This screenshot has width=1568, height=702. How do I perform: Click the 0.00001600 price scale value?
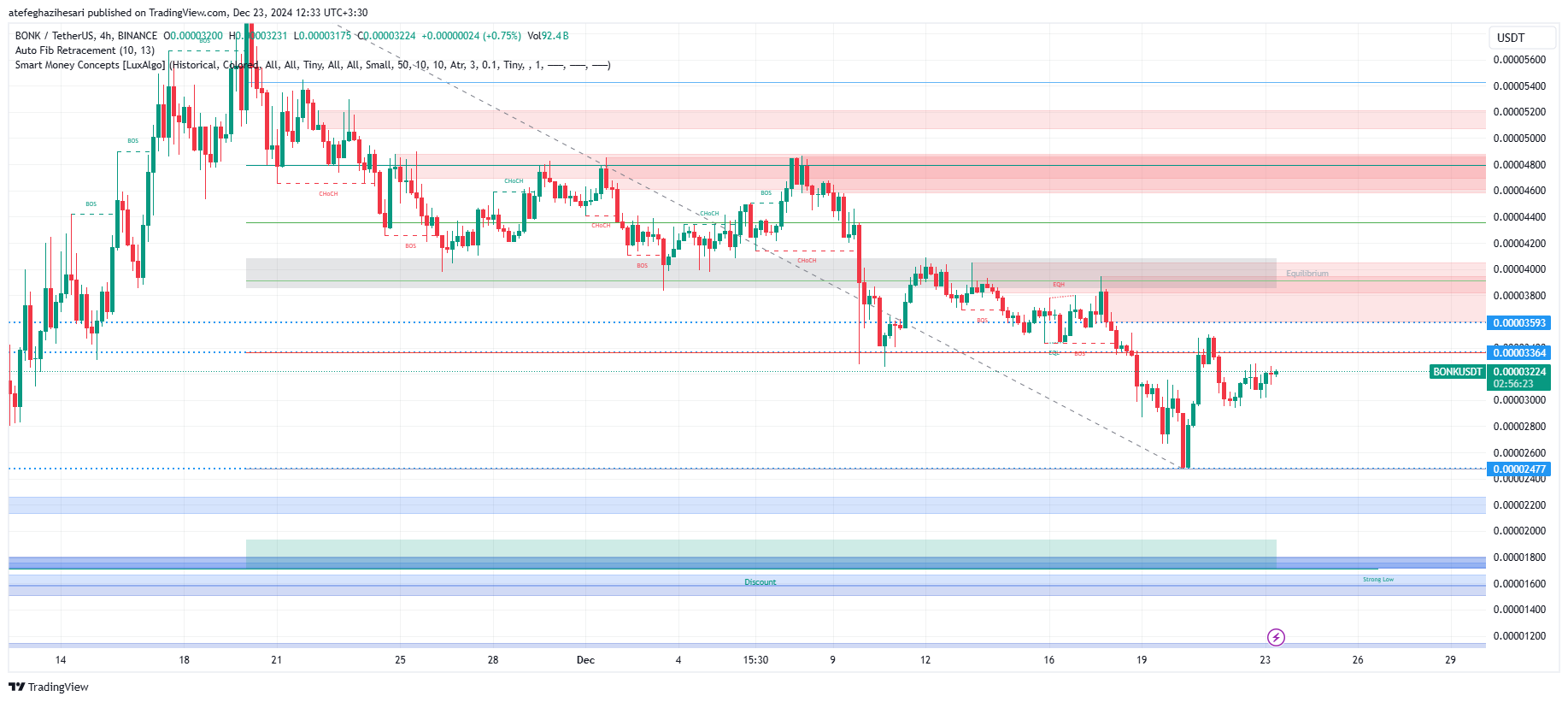click(x=1519, y=584)
